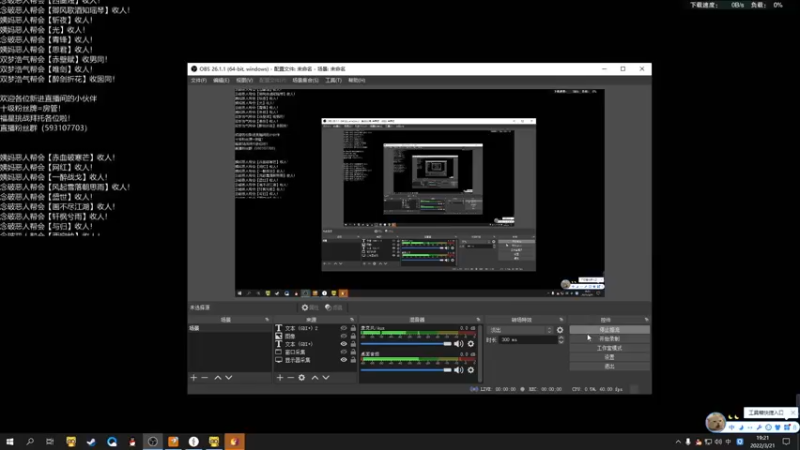Open the 帮助(H) menu

click(x=357, y=81)
